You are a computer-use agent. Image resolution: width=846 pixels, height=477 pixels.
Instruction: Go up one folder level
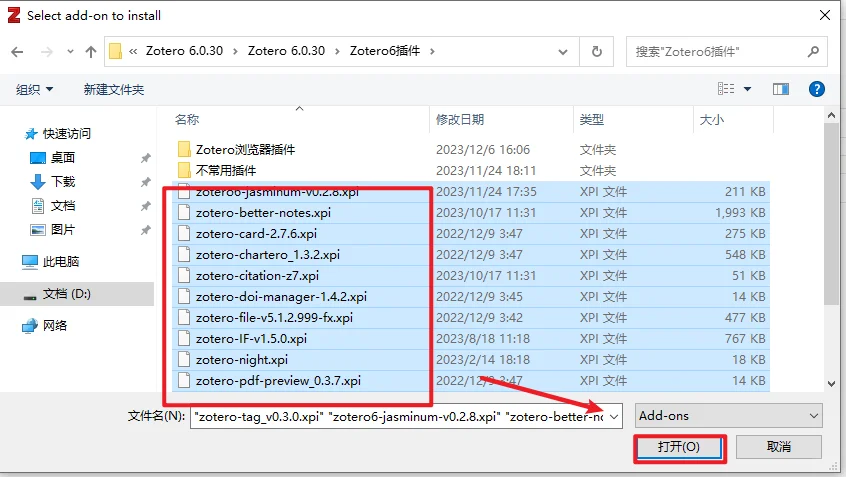[x=91, y=52]
